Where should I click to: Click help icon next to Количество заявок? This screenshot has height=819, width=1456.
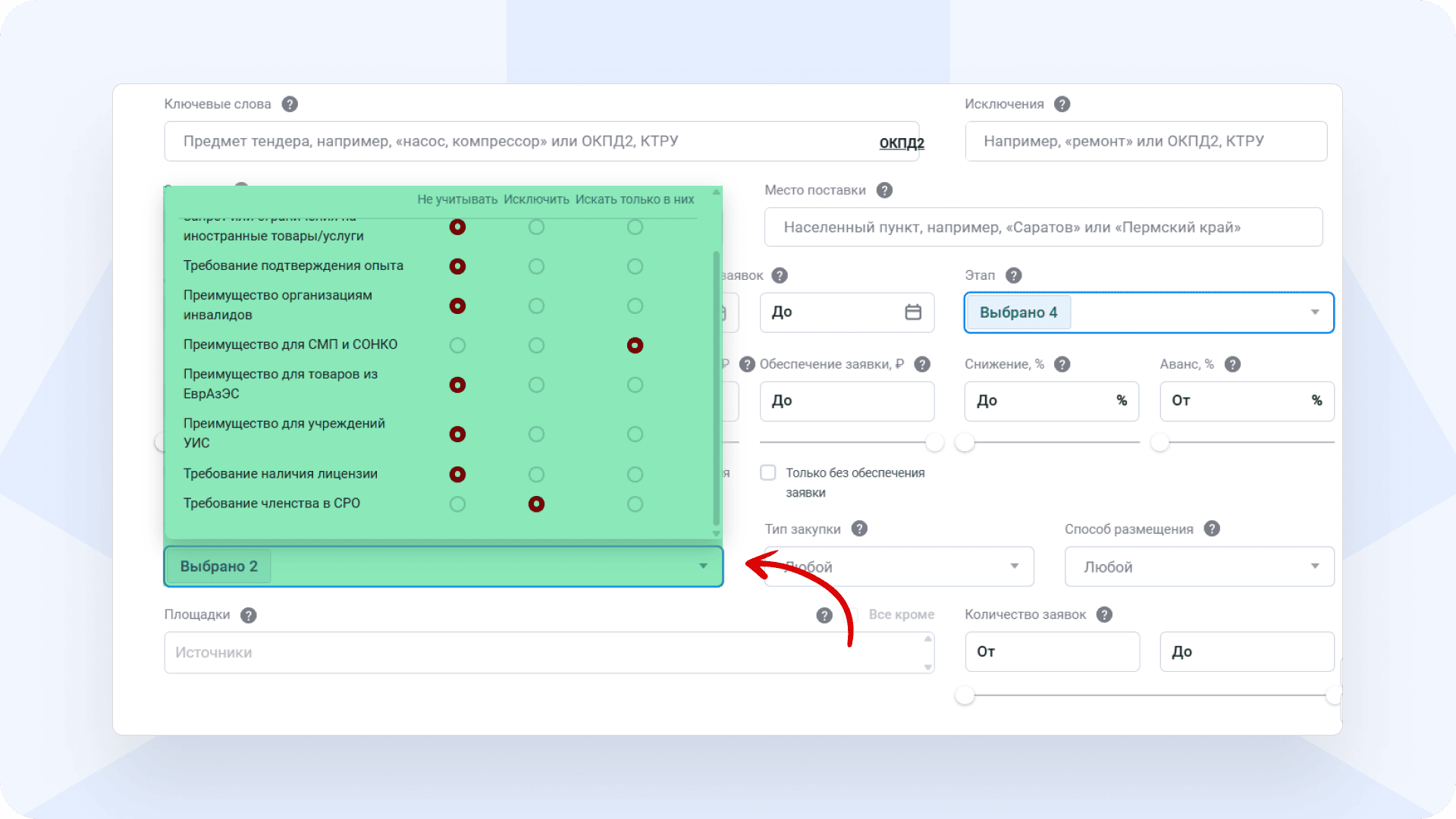[1104, 614]
